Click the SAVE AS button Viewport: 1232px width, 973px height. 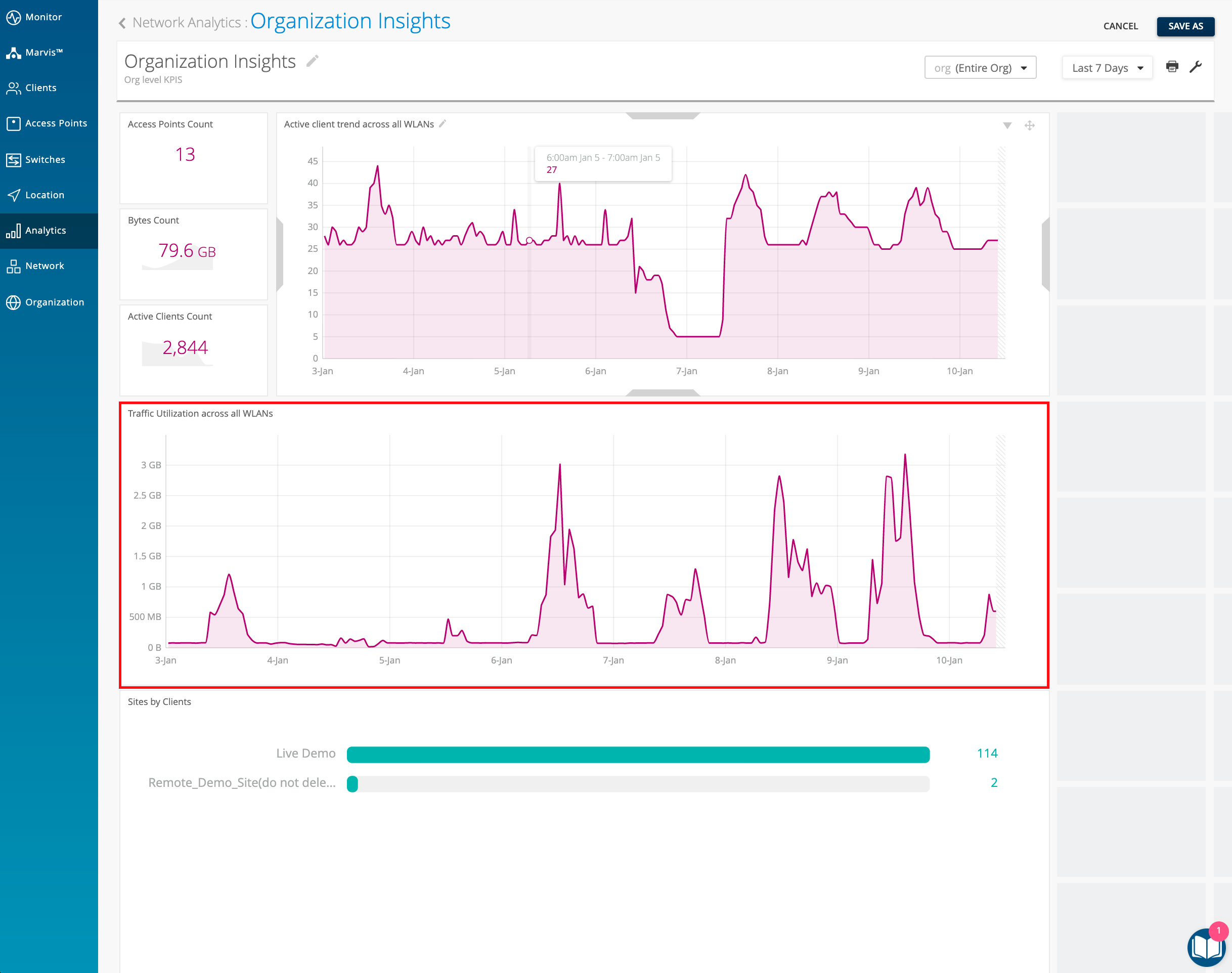coord(1185,26)
